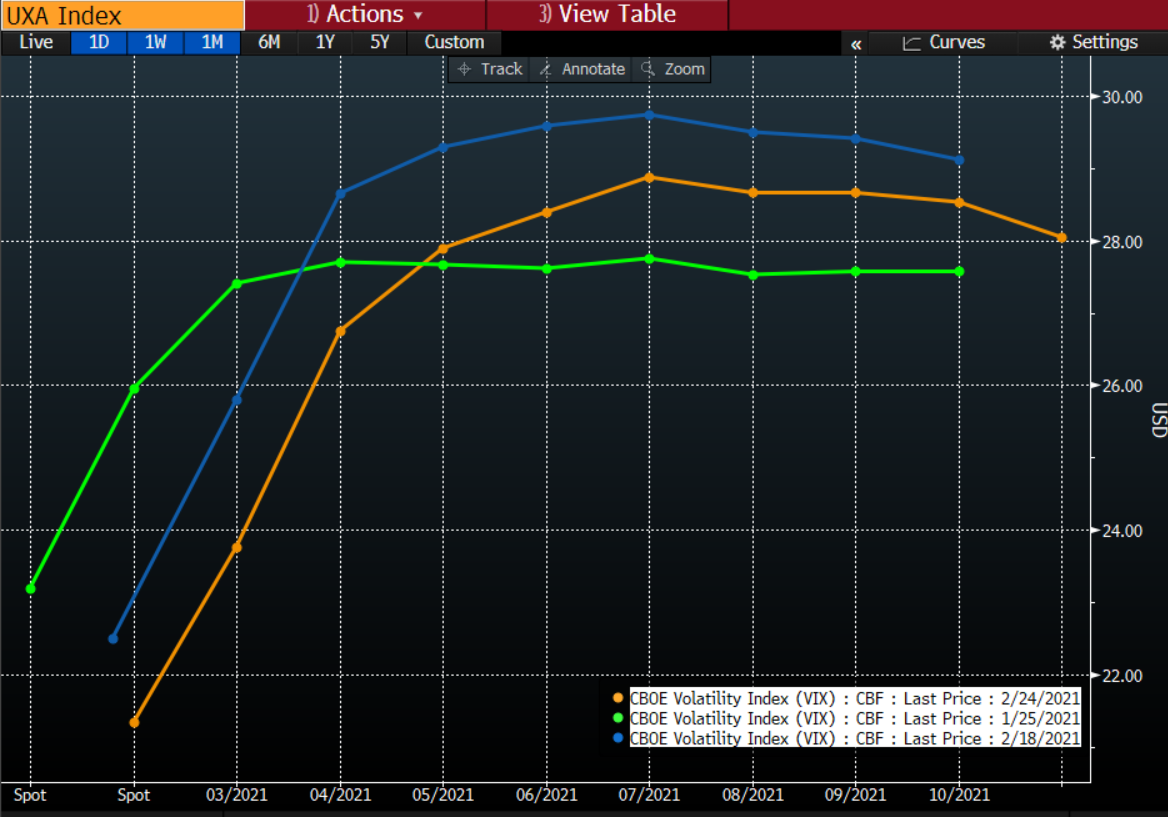The image size is (1168, 817).
Task: Activate the Track crosshair tool
Action: (489, 69)
